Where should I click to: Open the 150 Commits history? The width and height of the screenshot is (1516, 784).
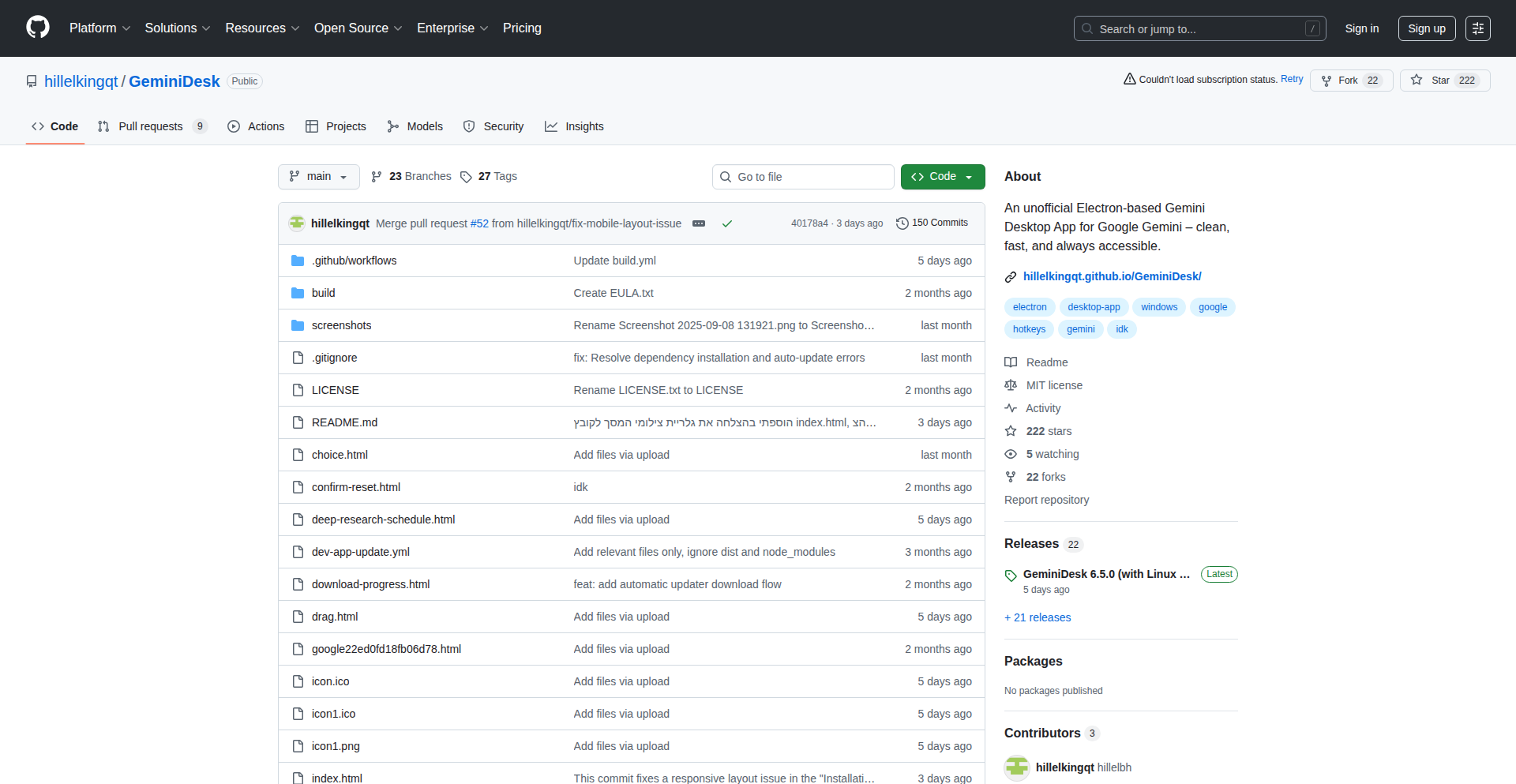(x=932, y=223)
